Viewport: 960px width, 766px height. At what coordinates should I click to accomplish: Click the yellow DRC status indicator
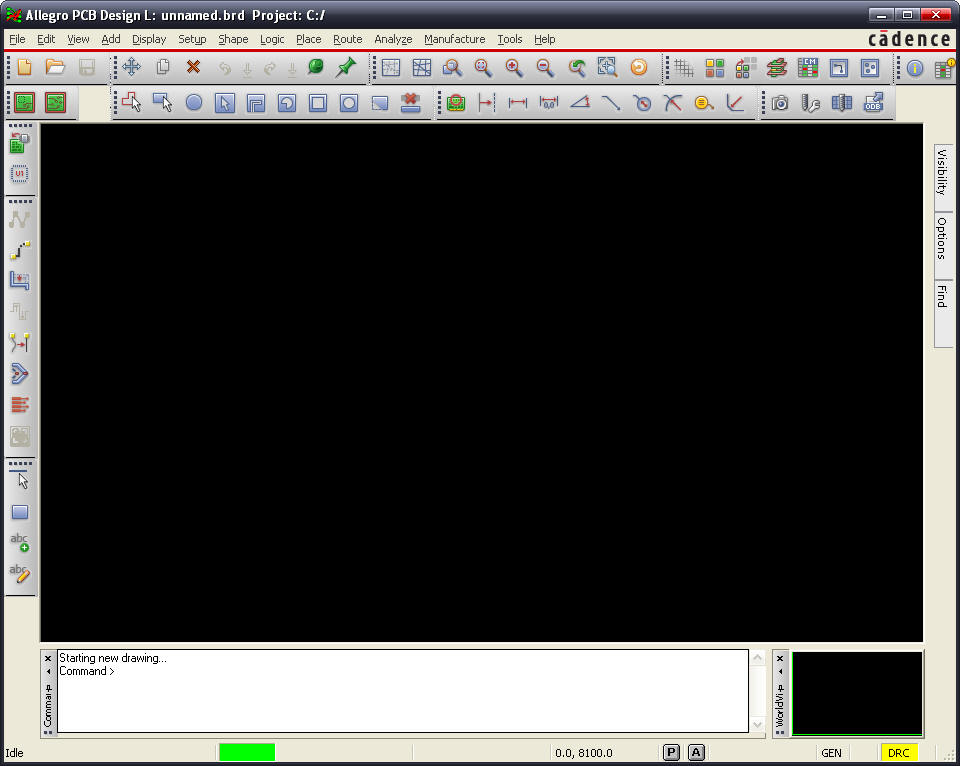[x=898, y=753]
